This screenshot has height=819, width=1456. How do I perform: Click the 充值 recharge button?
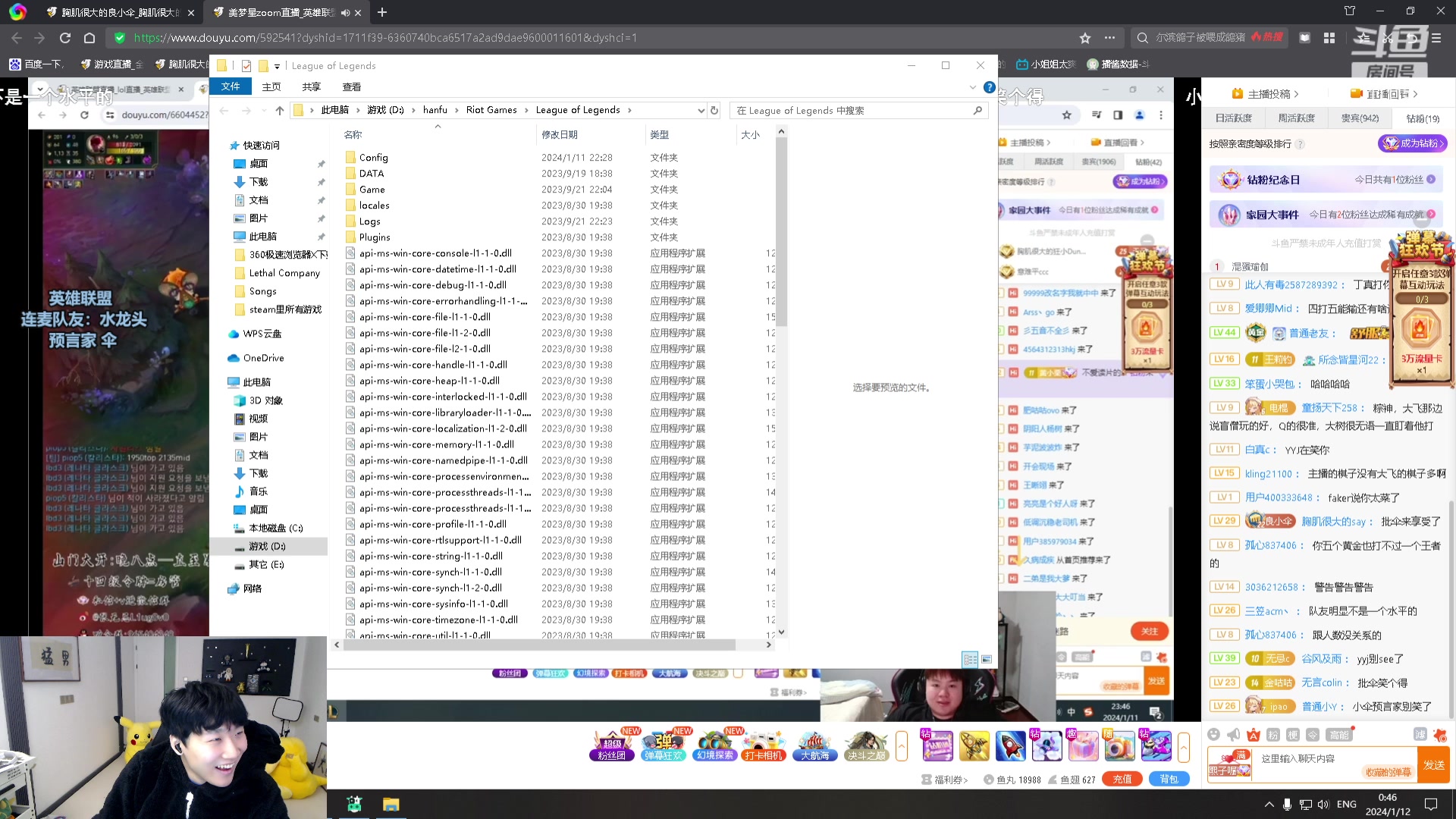coord(1122,779)
